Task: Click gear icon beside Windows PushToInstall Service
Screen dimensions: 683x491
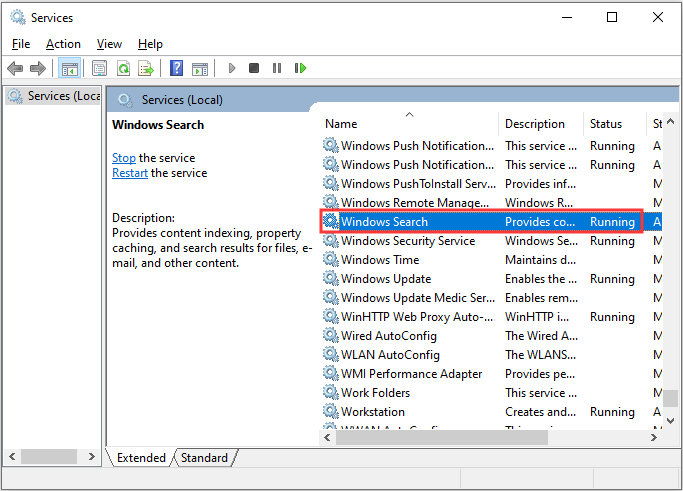Action: [331, 183]
